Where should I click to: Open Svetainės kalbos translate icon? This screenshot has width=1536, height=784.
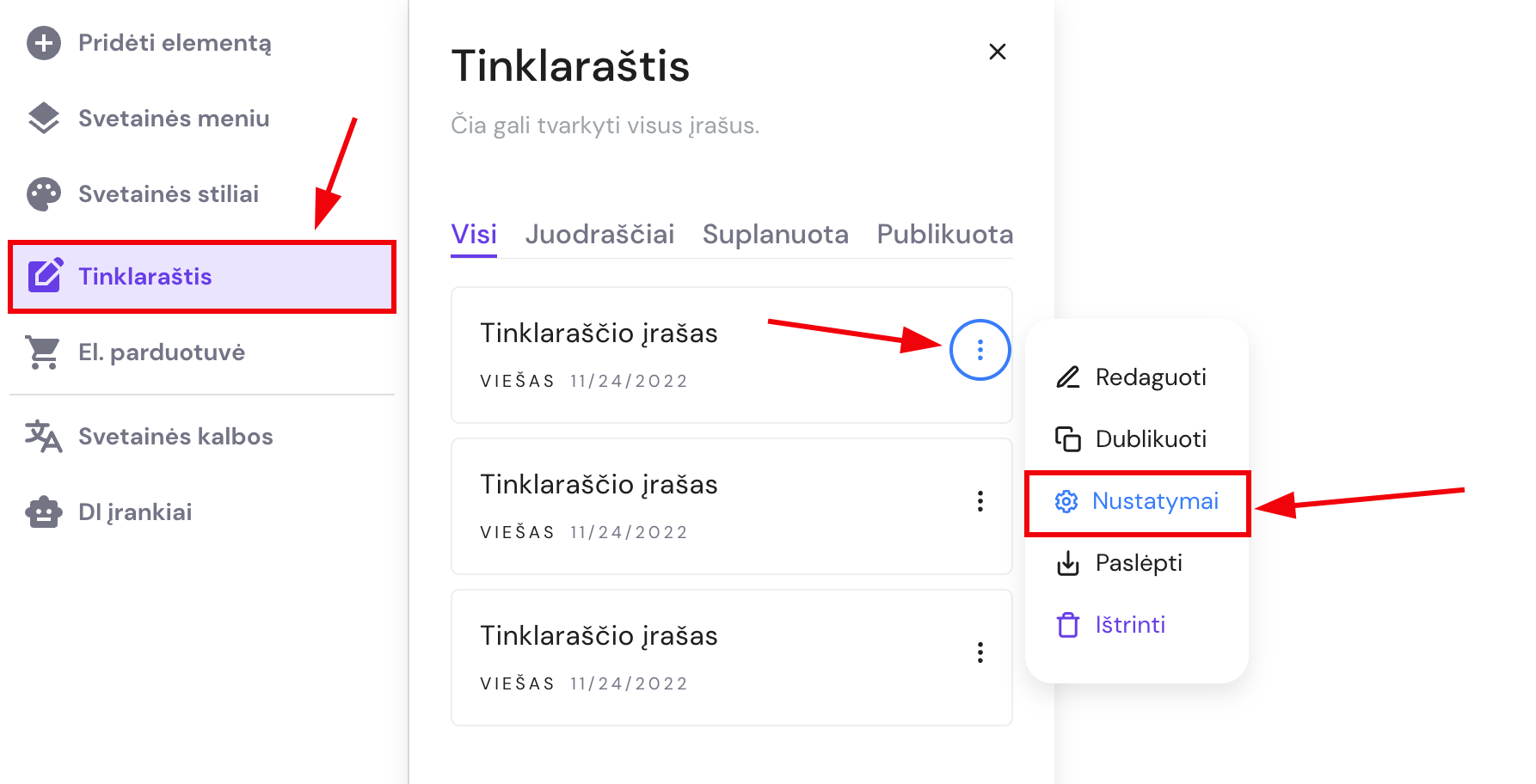click(44, 437)
